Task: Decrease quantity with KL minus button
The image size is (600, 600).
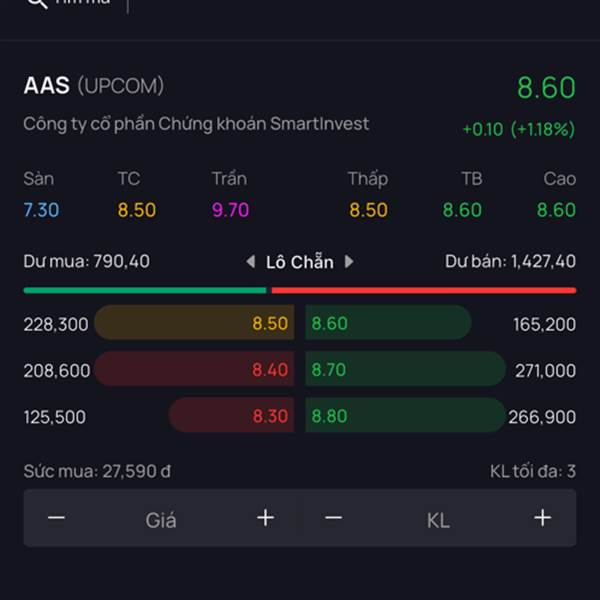Action: 334,518
